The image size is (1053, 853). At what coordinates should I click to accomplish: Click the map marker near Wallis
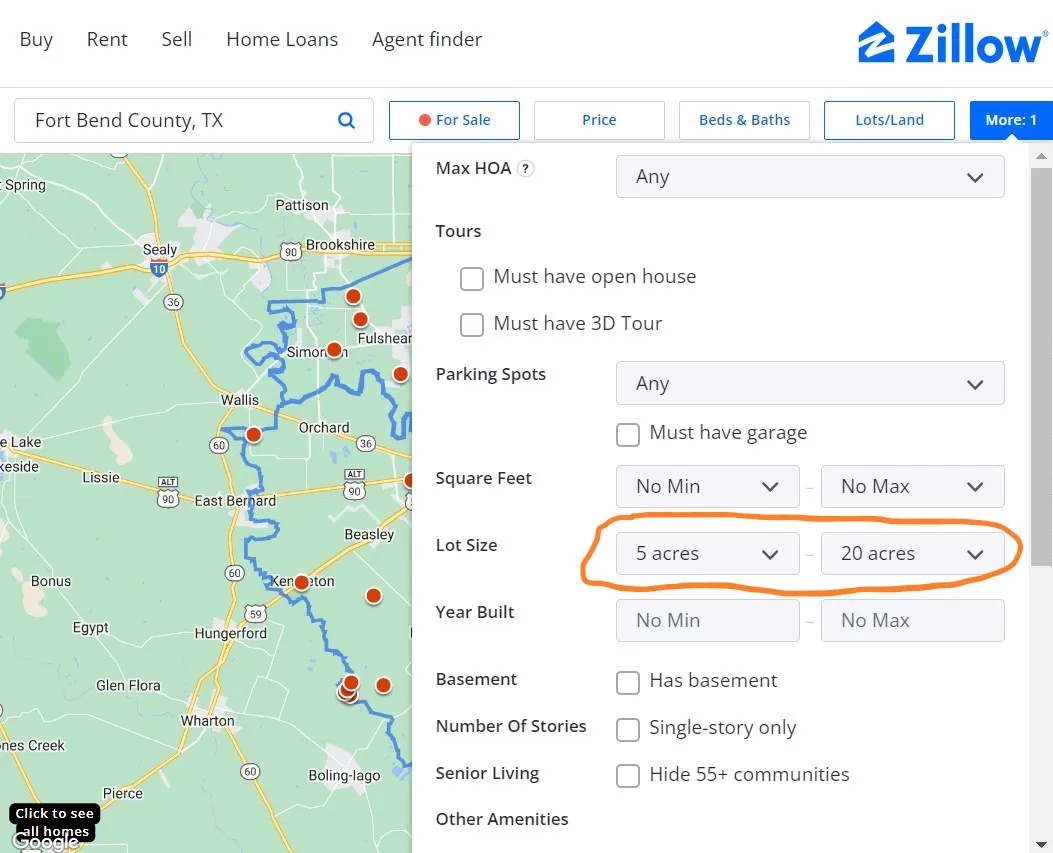pos(253,435)
